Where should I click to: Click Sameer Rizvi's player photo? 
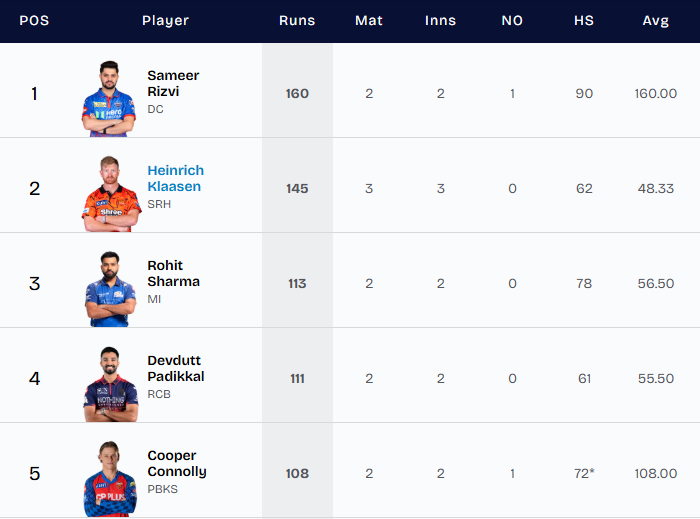pyautogui.click(x=109, y=98)
